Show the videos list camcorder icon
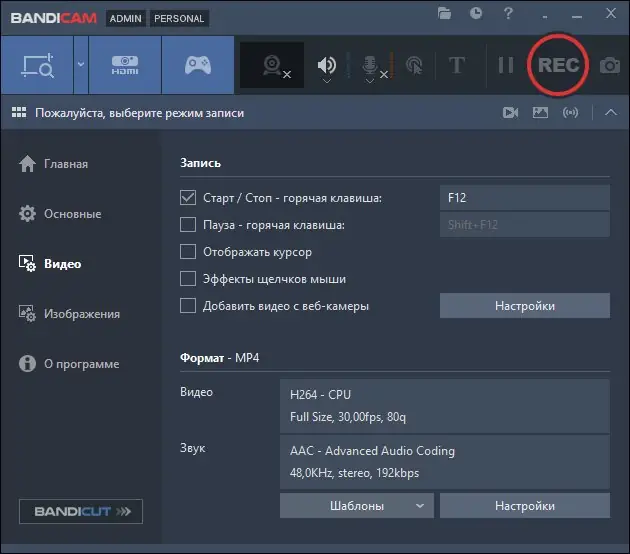Viewport: 630px width, 554px height. coord(510,112)
